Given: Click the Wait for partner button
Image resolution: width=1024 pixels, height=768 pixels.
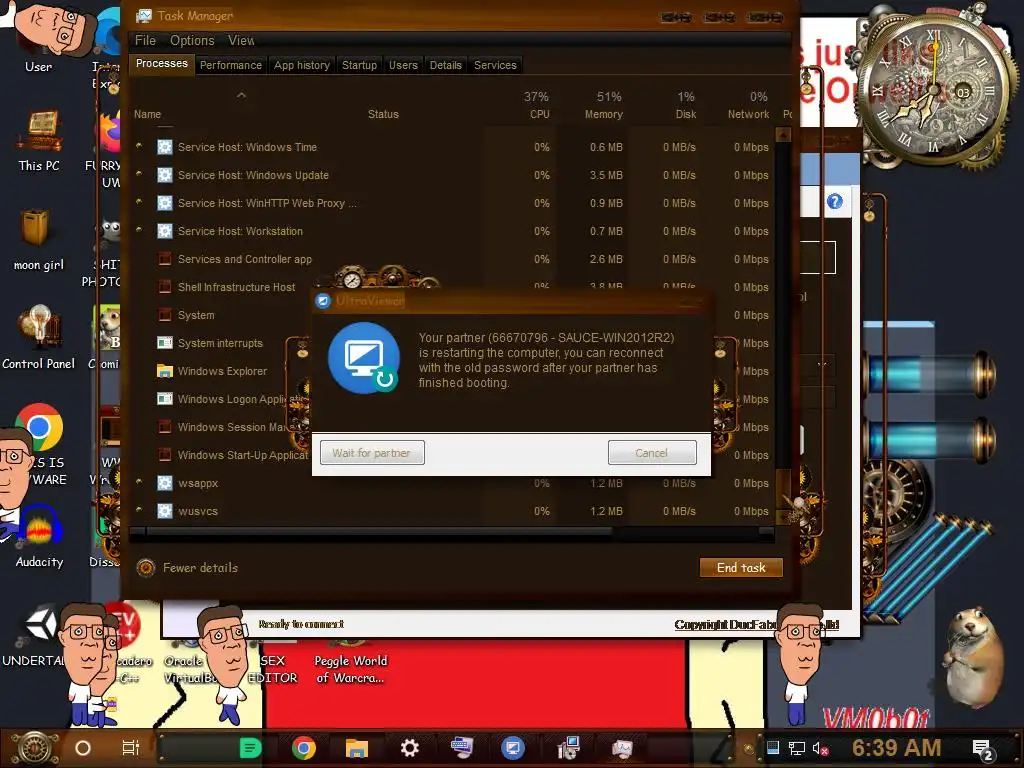Looking at the screenshot, I should (x=372, y=453).
